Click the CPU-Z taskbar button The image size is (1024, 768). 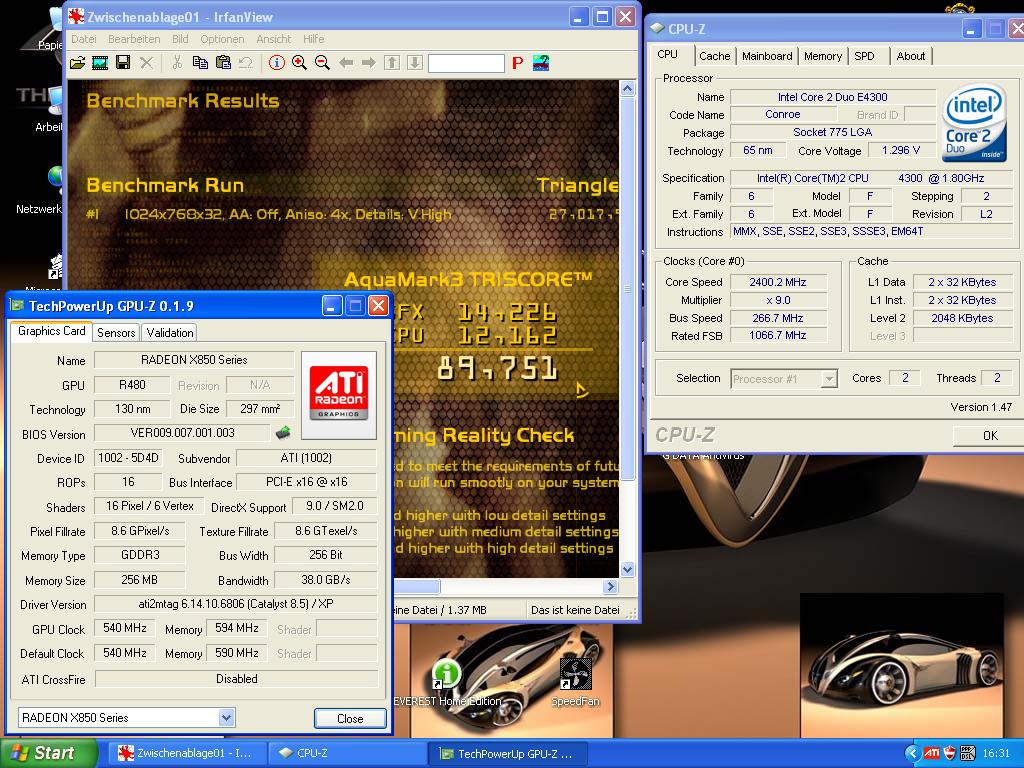tap(348, 754)
